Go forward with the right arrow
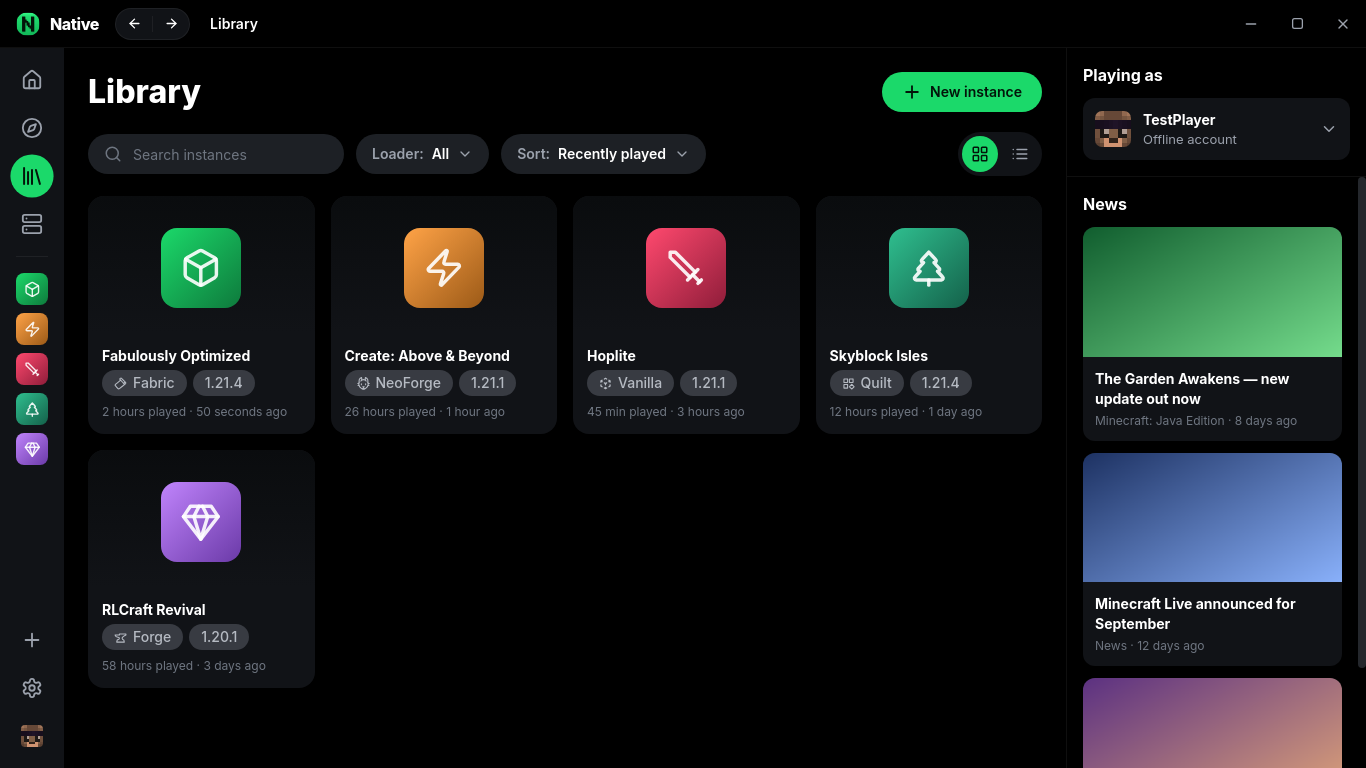 171,24
